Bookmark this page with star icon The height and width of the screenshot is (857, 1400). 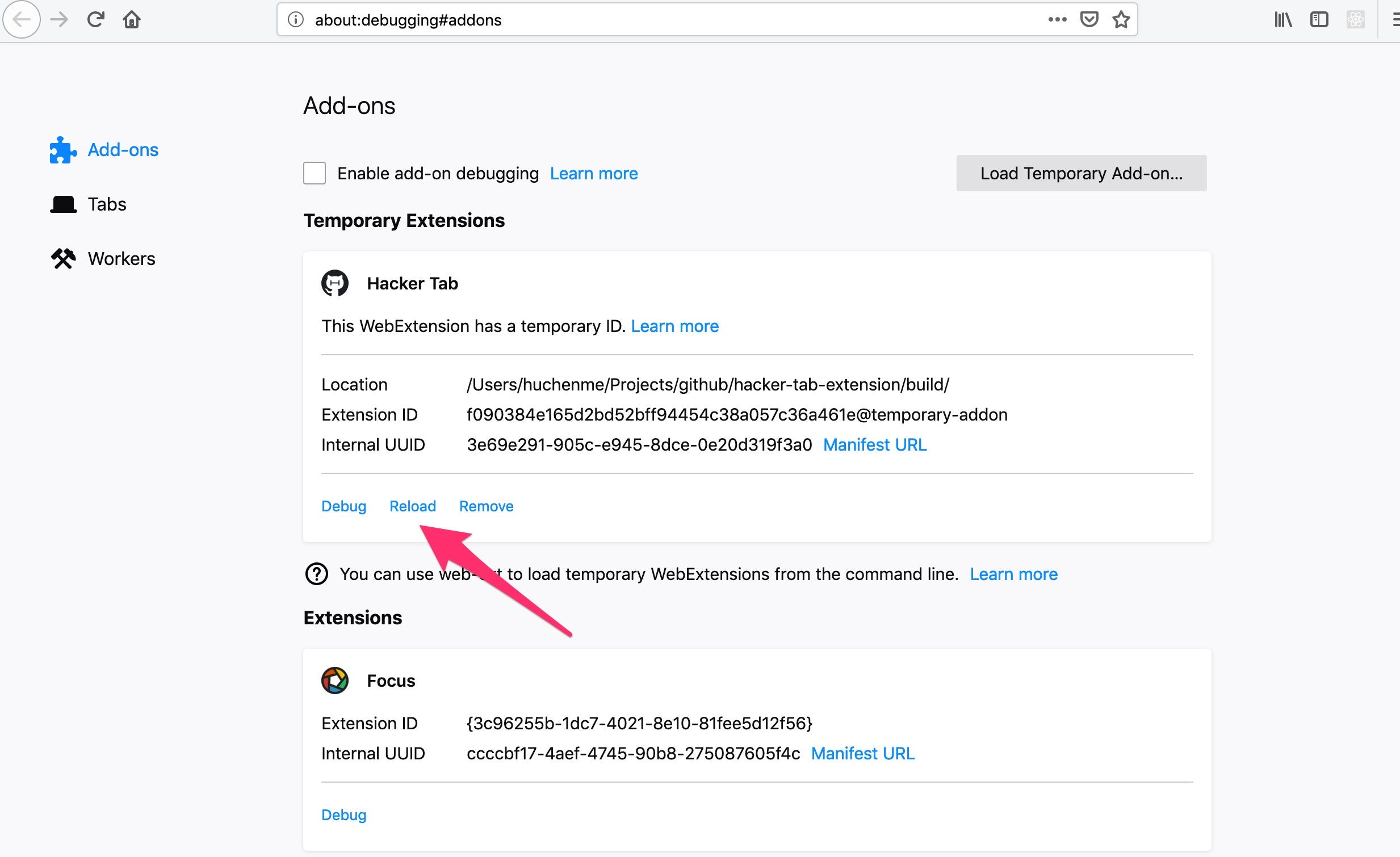1121,19
